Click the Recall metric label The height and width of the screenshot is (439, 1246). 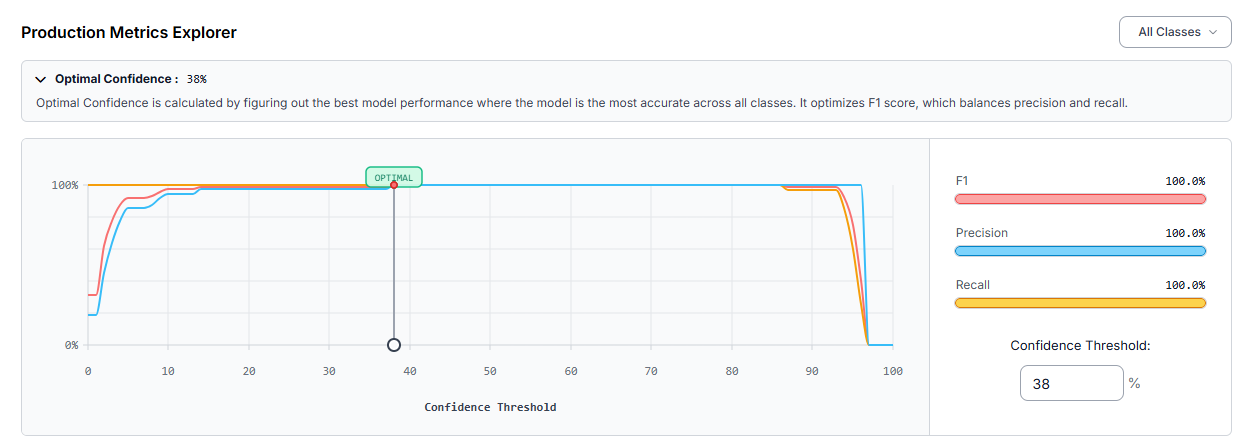tap(973, 285)
